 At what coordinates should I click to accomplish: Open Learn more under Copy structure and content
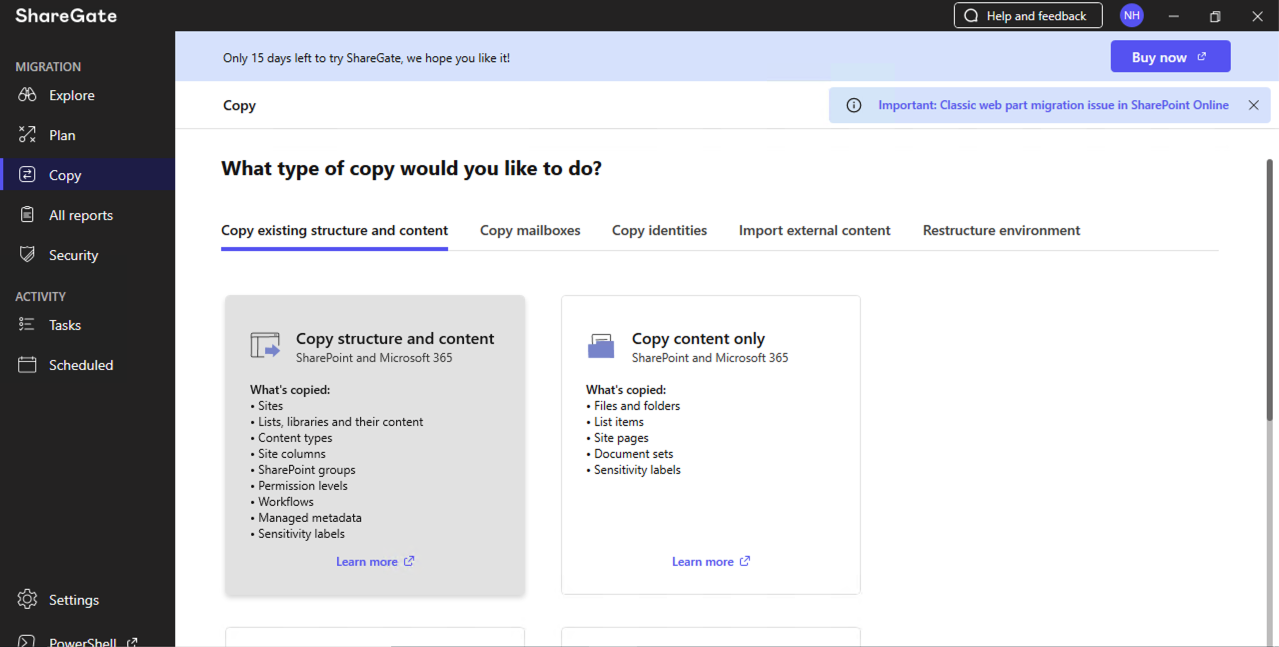point(375,562)
